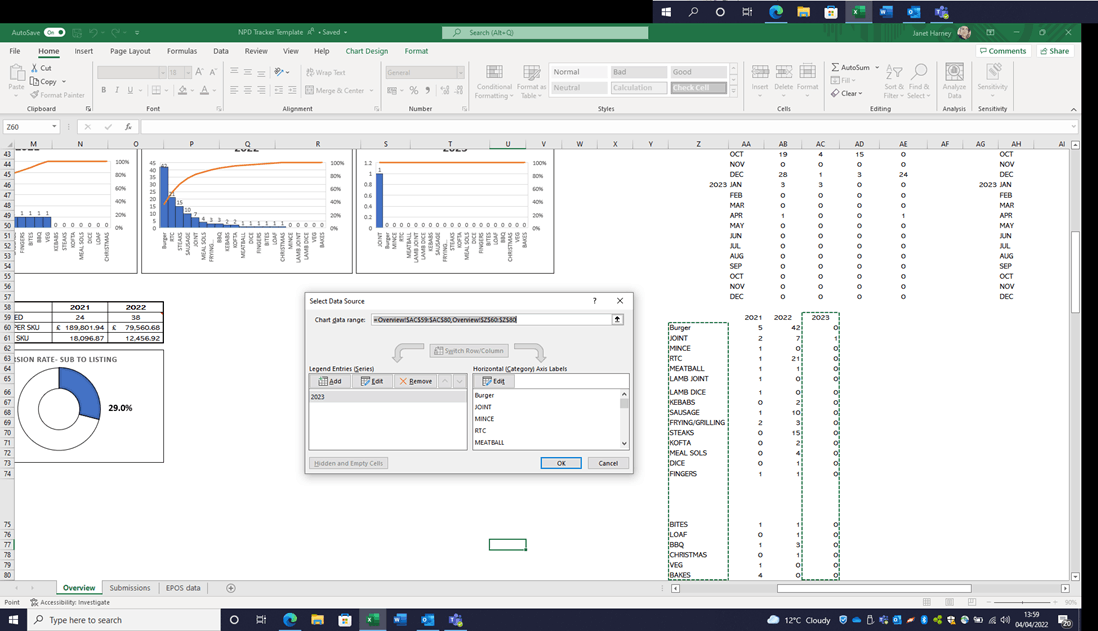This screenshot has width=1098, height=631.
Task: Click Add under Legend Entries
Action: pyautogui.click(x=330, y=381)
